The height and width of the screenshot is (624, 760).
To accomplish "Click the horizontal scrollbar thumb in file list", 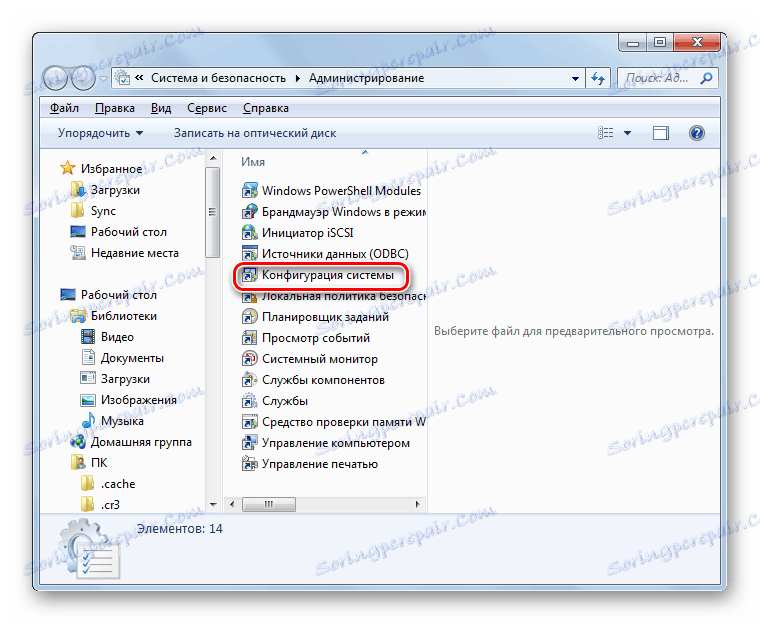I will pyautogui.click(x=269, y=504).
